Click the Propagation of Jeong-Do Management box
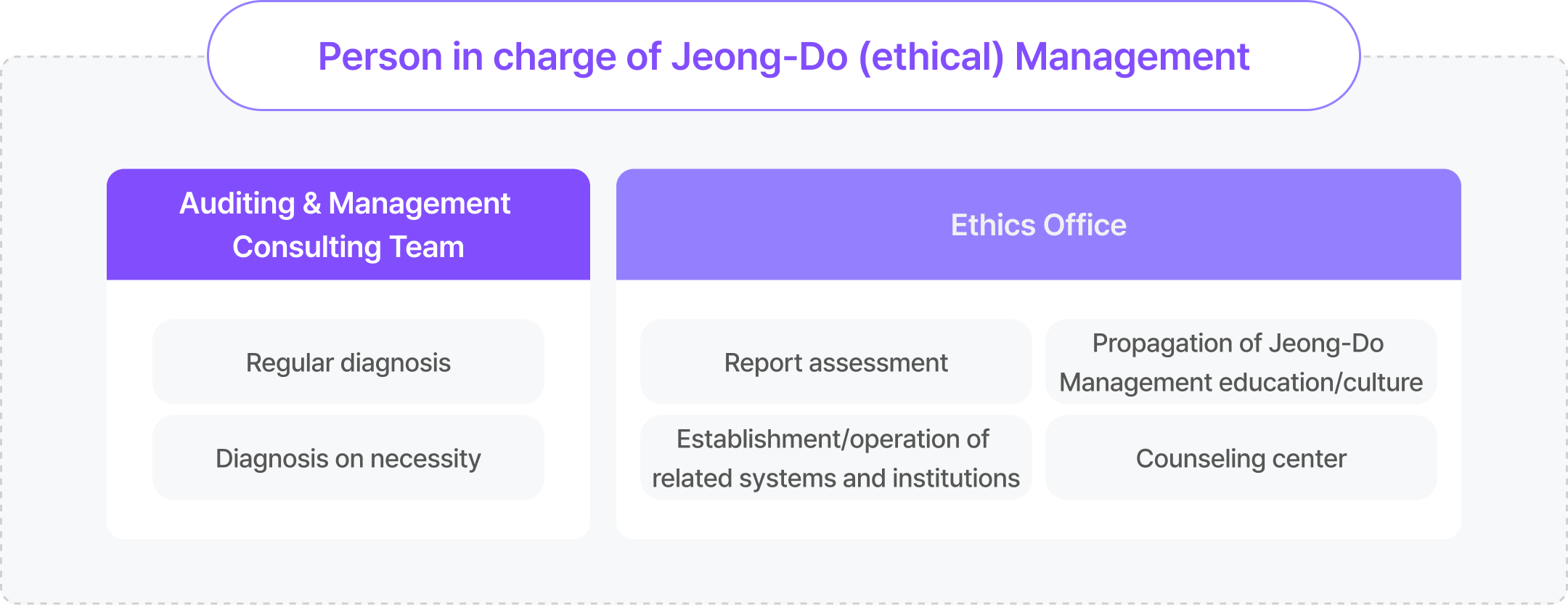 click(x=1241, y=362)
